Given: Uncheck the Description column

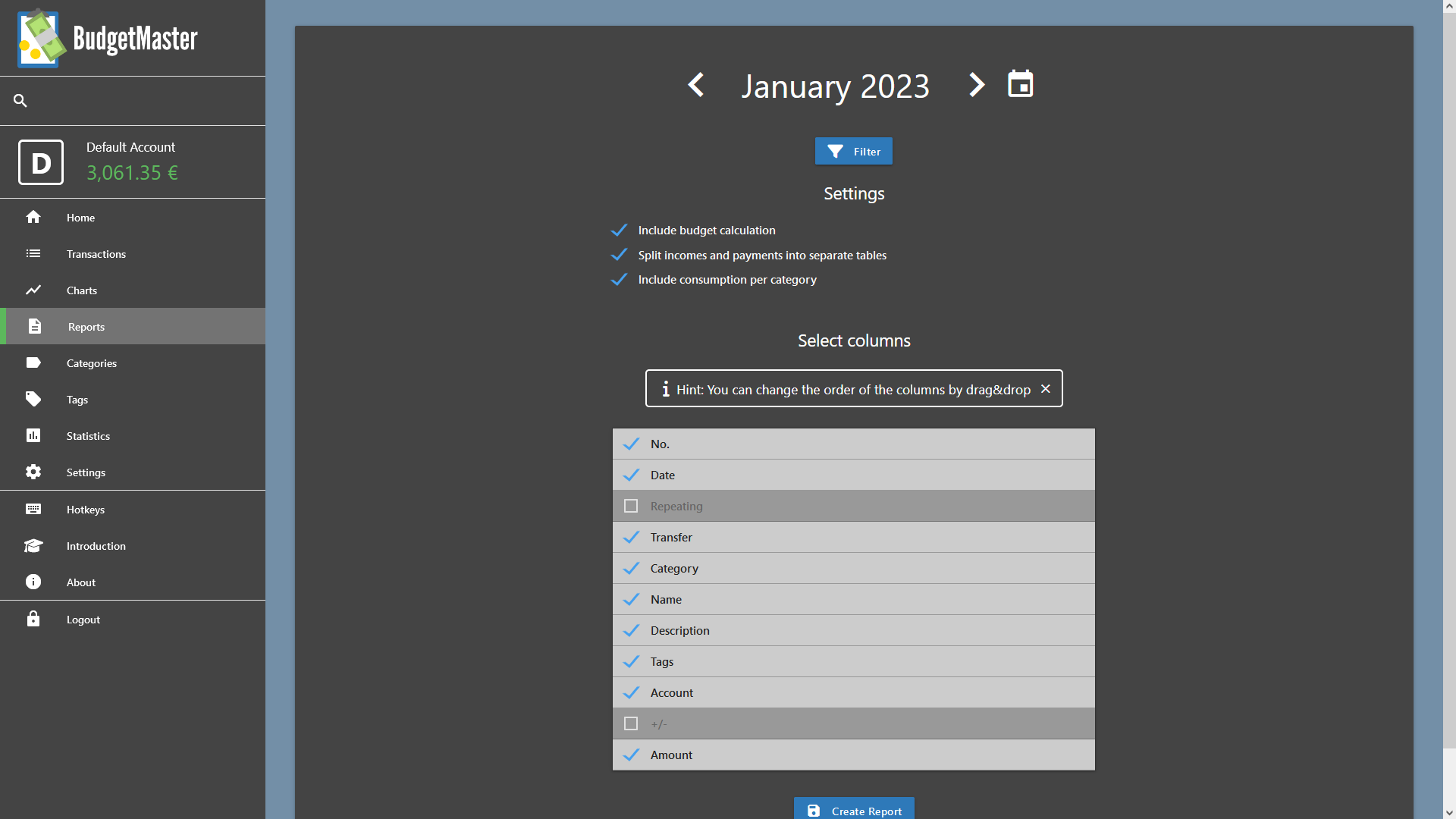Looking at the screenshot, I should click(x=631, y=630).
